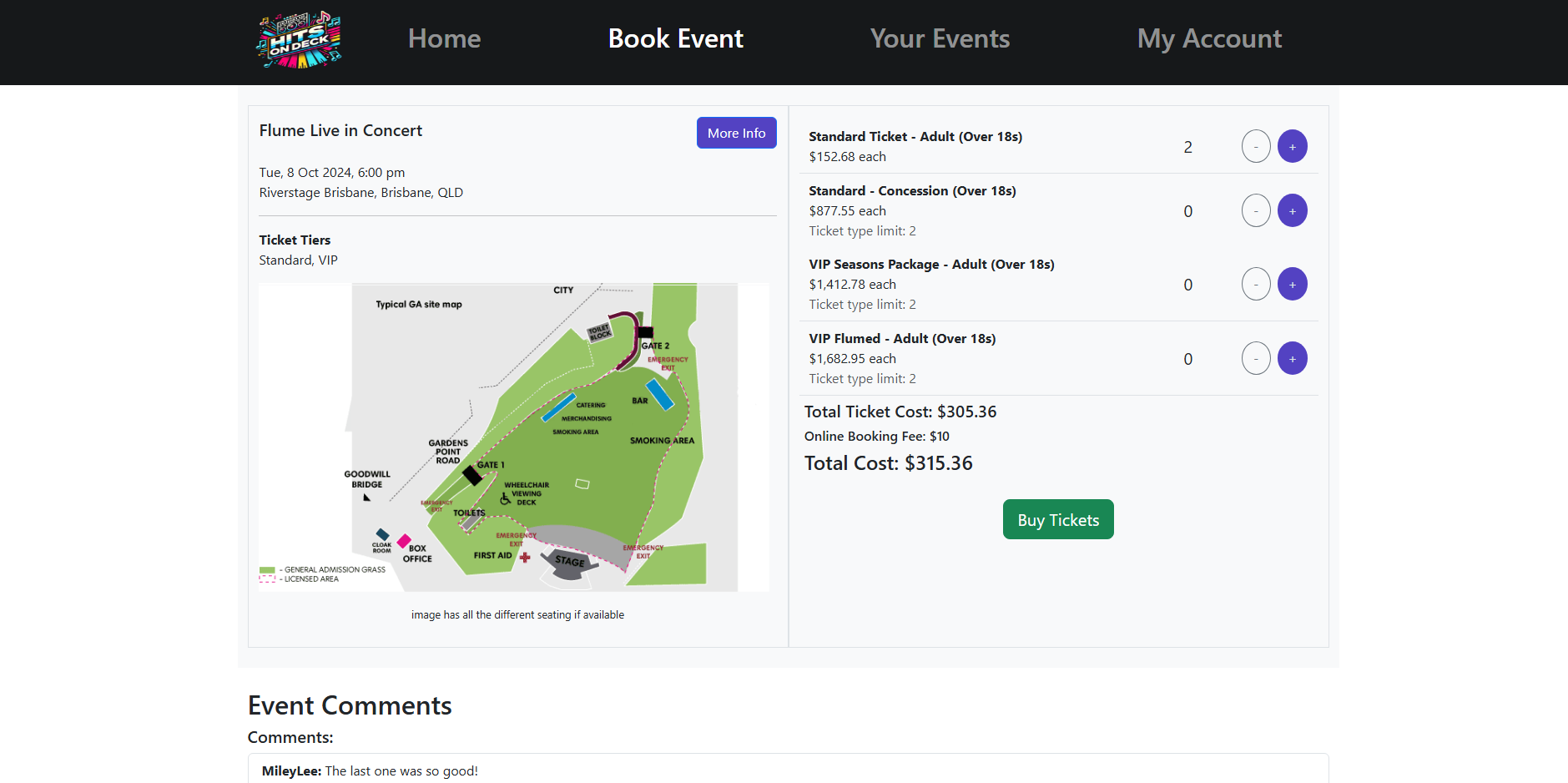Add a VIP Seasons Package ticket
Screen dimensions: 1568x783
click(1292, 285)
